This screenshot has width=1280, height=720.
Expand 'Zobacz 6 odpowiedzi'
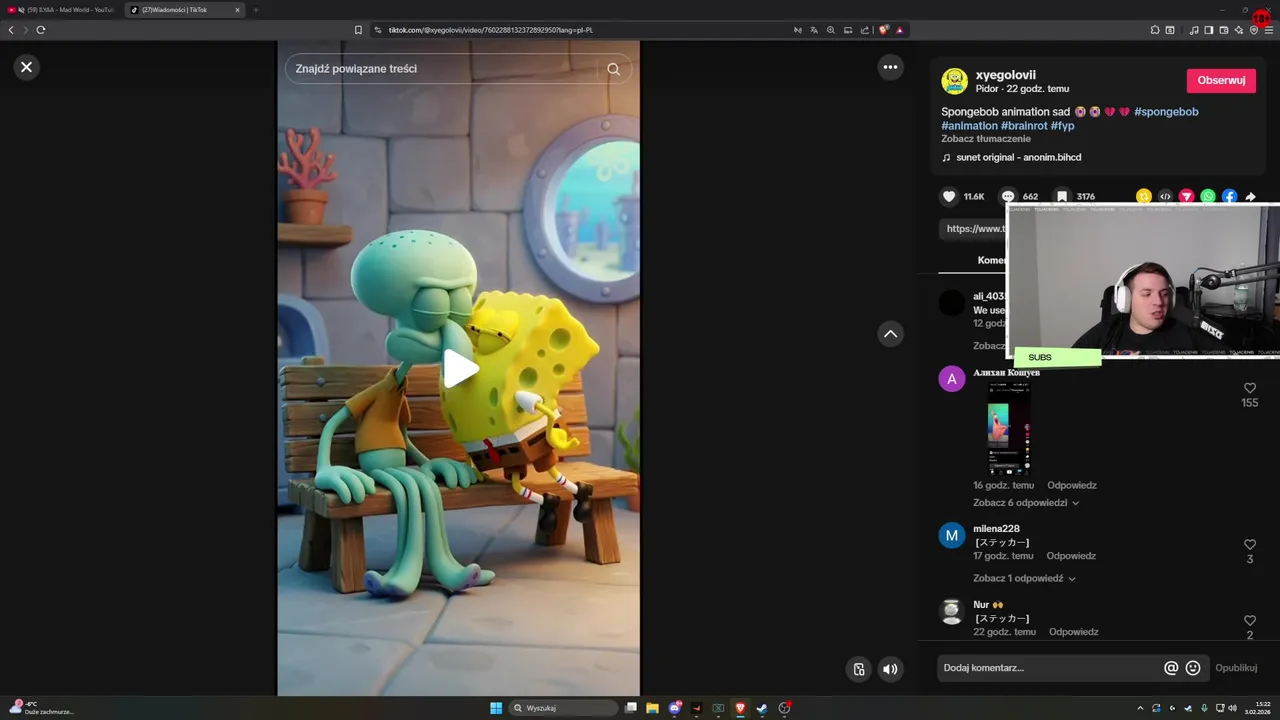coord(1026,503)
